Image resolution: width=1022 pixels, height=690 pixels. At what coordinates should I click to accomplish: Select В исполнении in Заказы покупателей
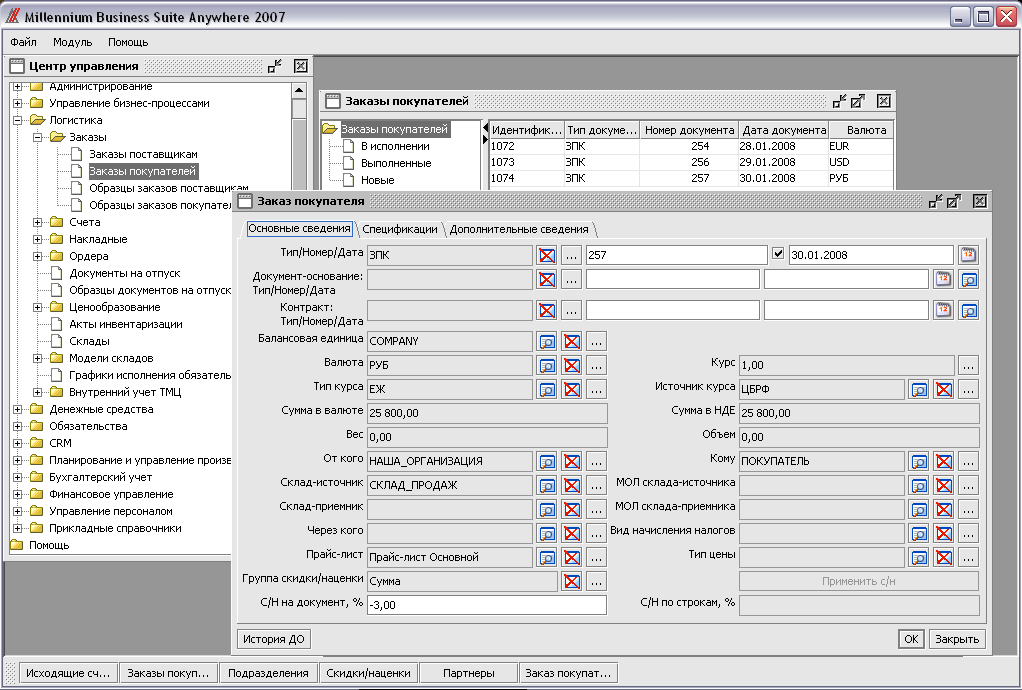click(x=395, y=147)
